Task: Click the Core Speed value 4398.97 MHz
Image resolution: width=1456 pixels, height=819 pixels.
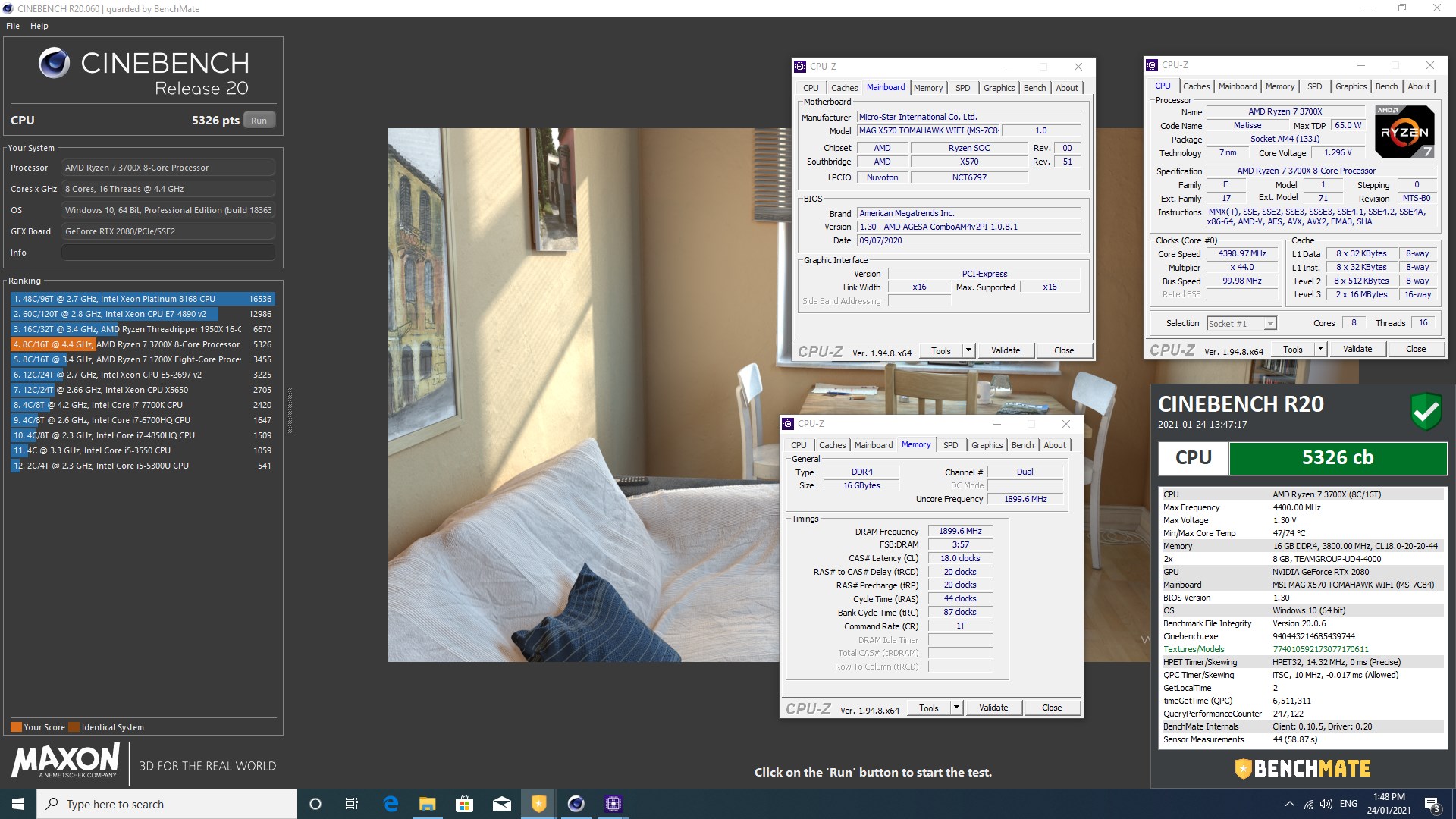Action: coord(1241,253)
